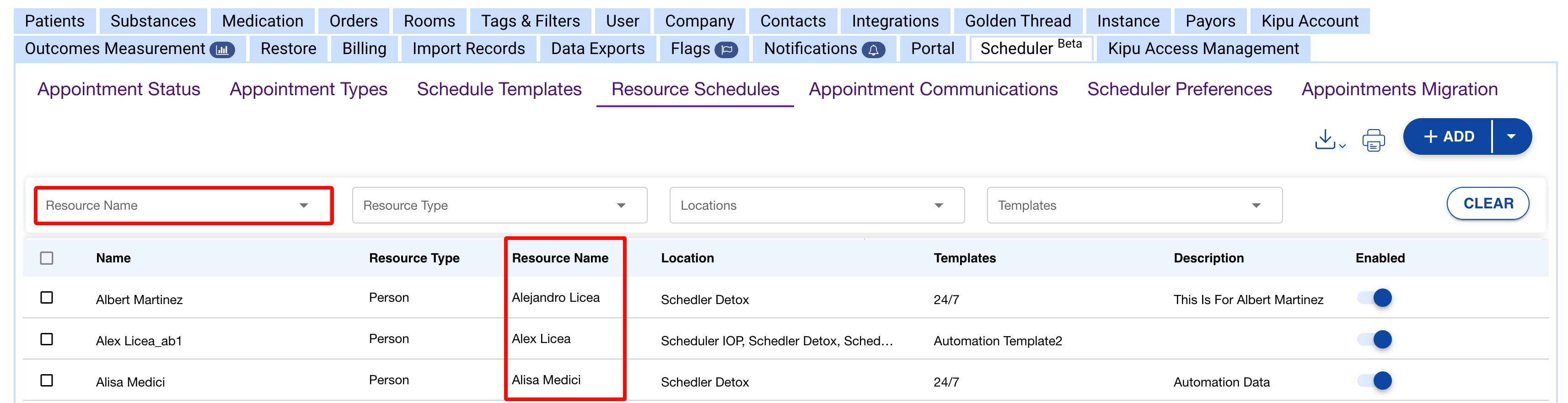This screenshot has height=403, width=1568.
Task: Click the printer icon
Action: point(1373,140)
